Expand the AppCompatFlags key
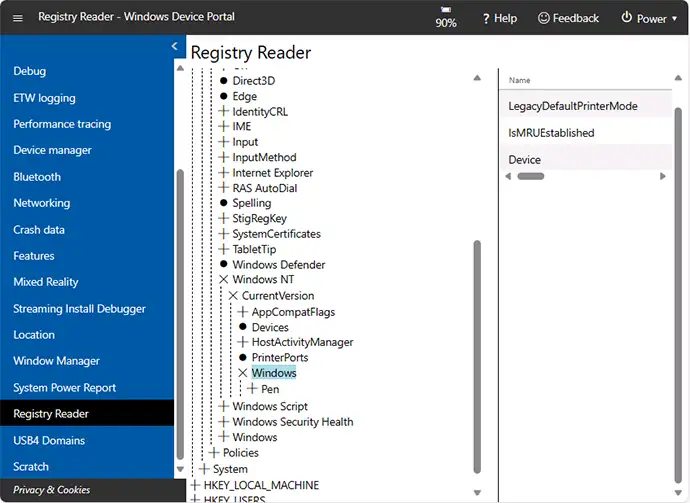The image size is (690, 503). [x=242, y=312]
